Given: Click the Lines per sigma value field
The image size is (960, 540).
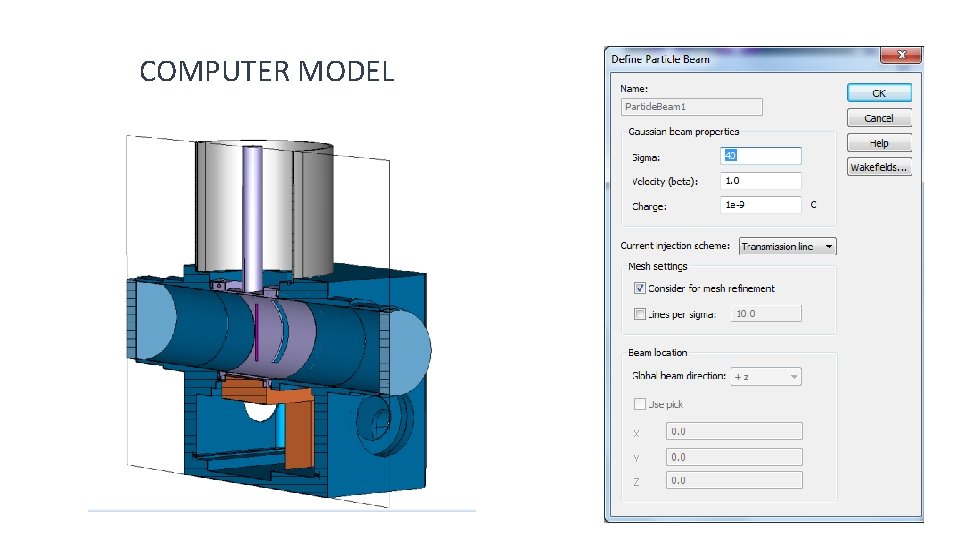Looking at the screenshot, I should (x=767, y=313).
